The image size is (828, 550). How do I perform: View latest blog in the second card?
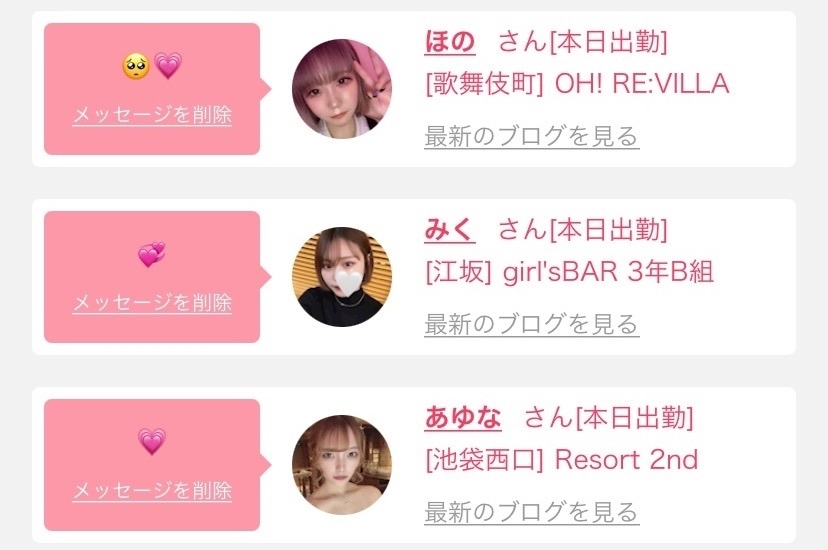pyautogui.click(x=532, y=325)
